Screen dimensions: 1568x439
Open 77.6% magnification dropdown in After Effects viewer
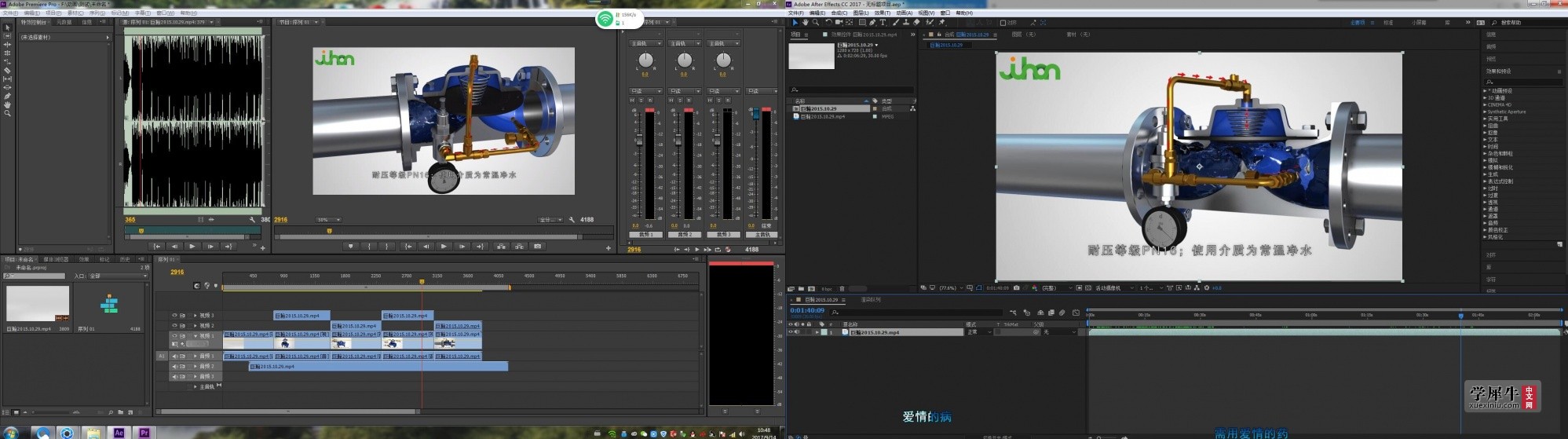click(x=949, y=288)
